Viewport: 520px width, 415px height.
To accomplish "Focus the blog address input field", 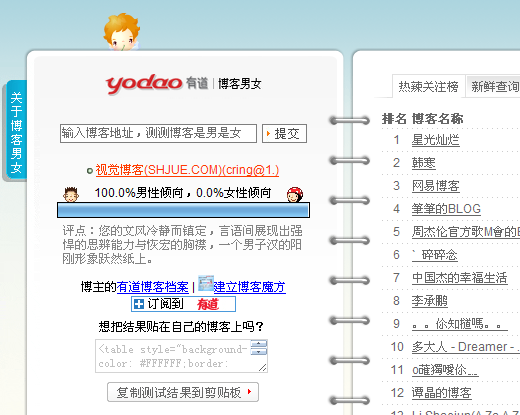I will pos(158,133).
